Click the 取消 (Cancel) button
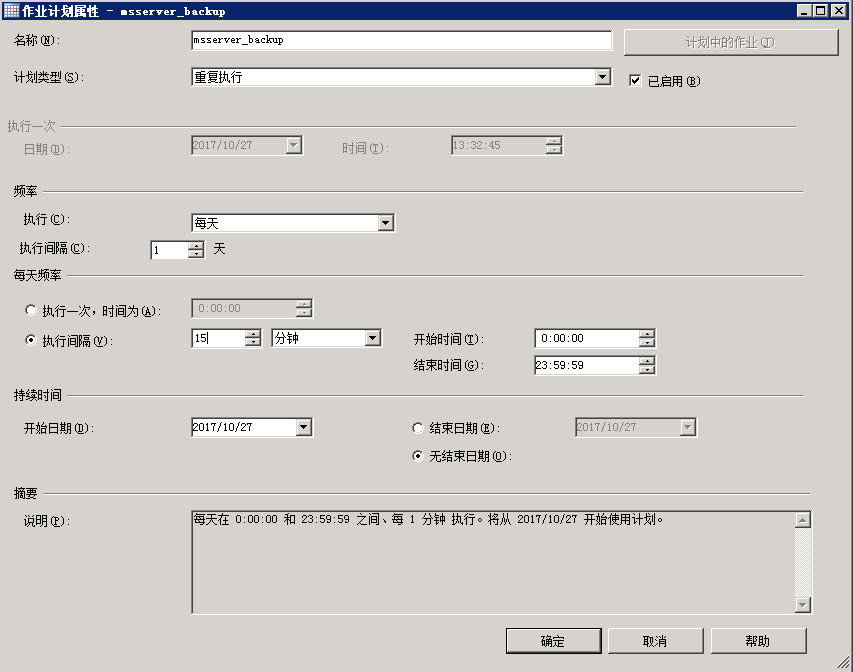This screenshot has height=672, width=853. click(x=656, y=641)
